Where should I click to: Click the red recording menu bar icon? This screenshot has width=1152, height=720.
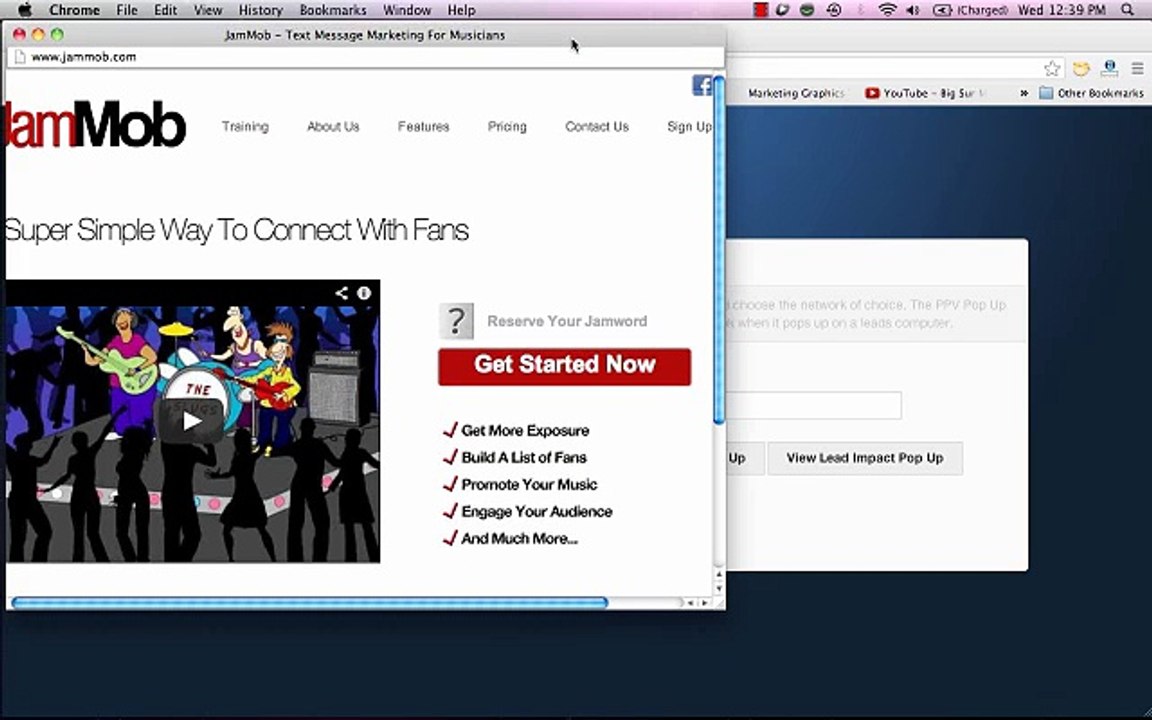pos(760,10)
